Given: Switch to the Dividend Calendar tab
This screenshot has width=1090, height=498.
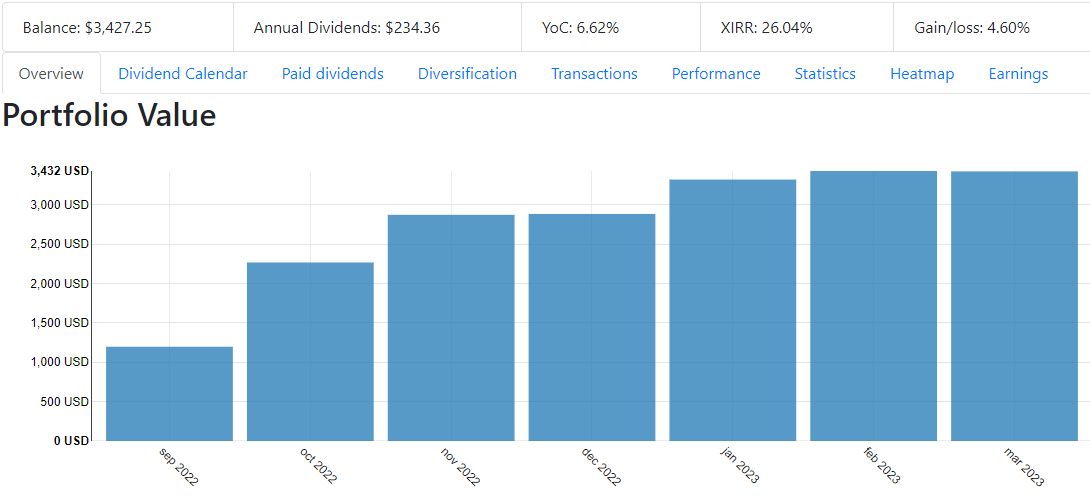Looking at the screenshot, I should [183, 74].
